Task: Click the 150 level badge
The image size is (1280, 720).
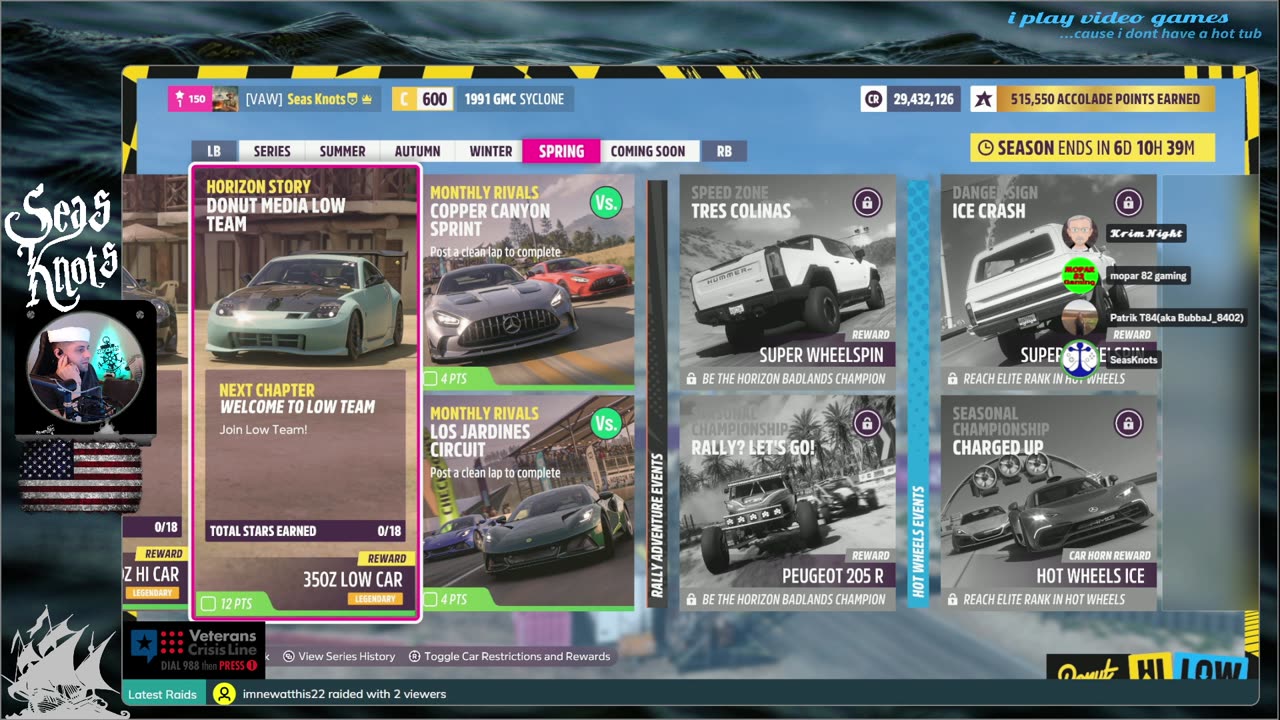Action: tap(189, 99)
